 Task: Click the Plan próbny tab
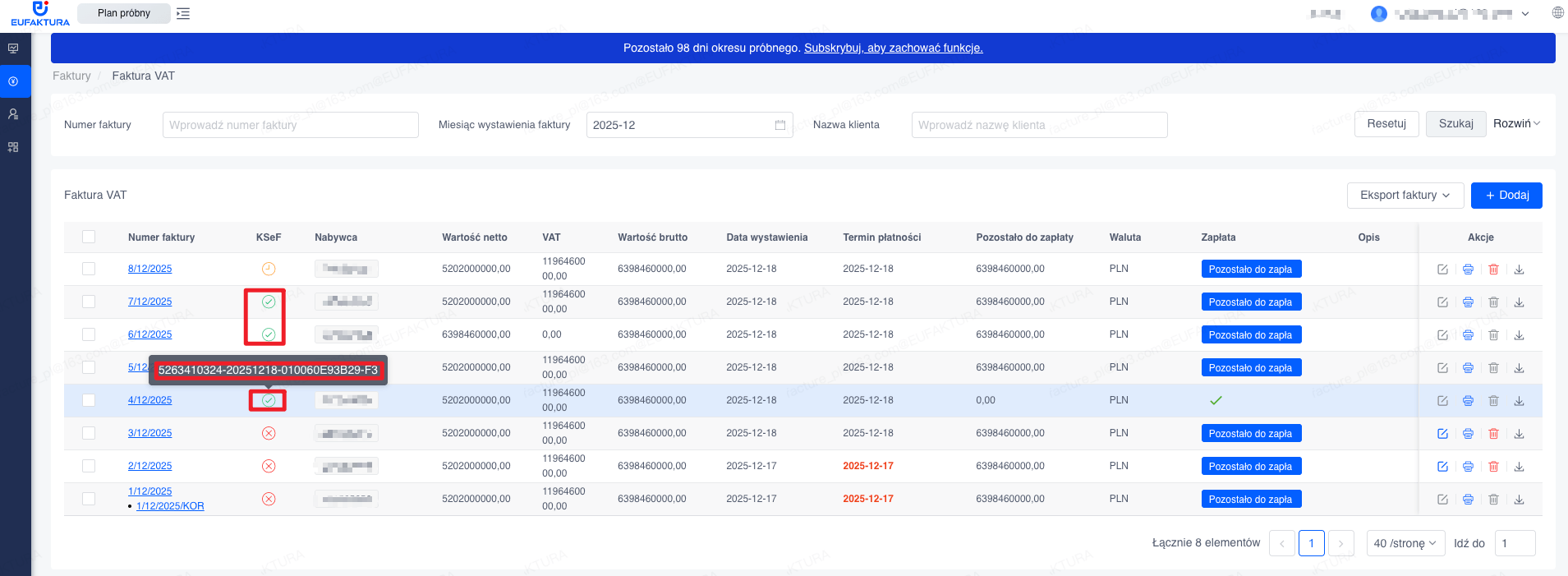[x=124, y=13]
